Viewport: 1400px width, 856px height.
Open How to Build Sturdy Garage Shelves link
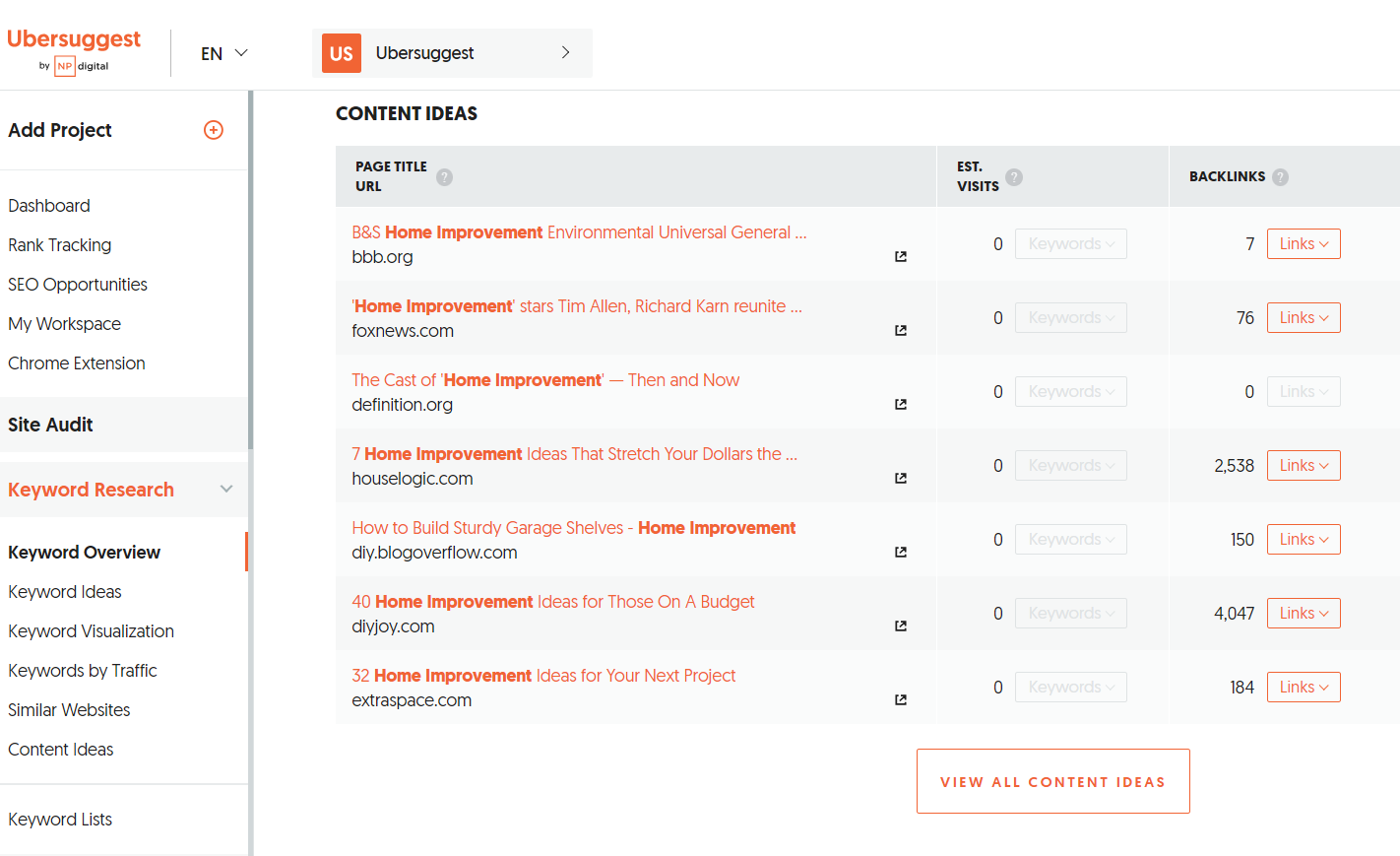coord(574,528)
